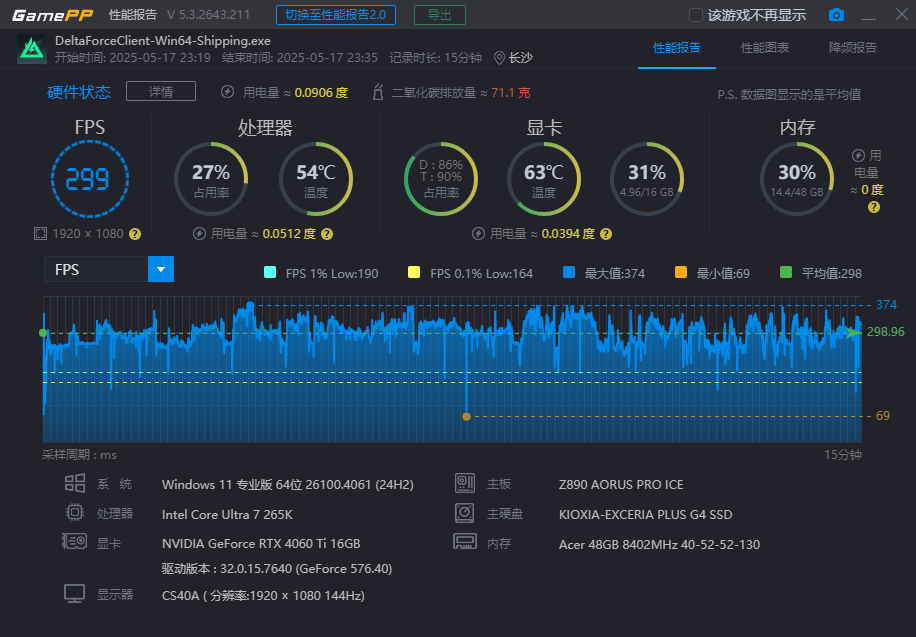Click the Windows 11 专业版 system text
The width and height of the screenshot is (916, 637).
click(287, 485)
